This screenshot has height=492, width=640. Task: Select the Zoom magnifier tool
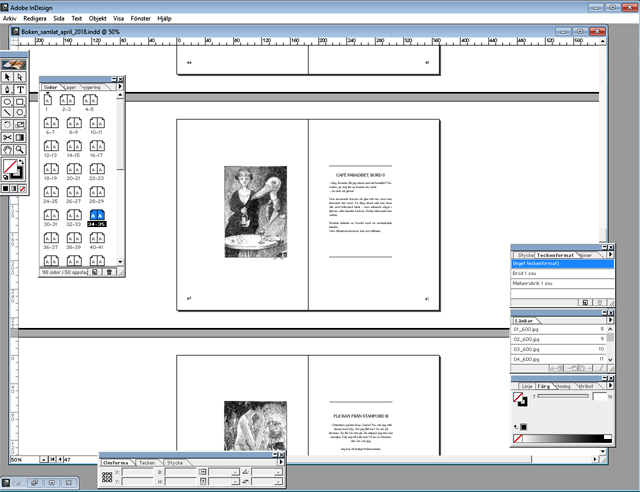[x=20, y=150]
